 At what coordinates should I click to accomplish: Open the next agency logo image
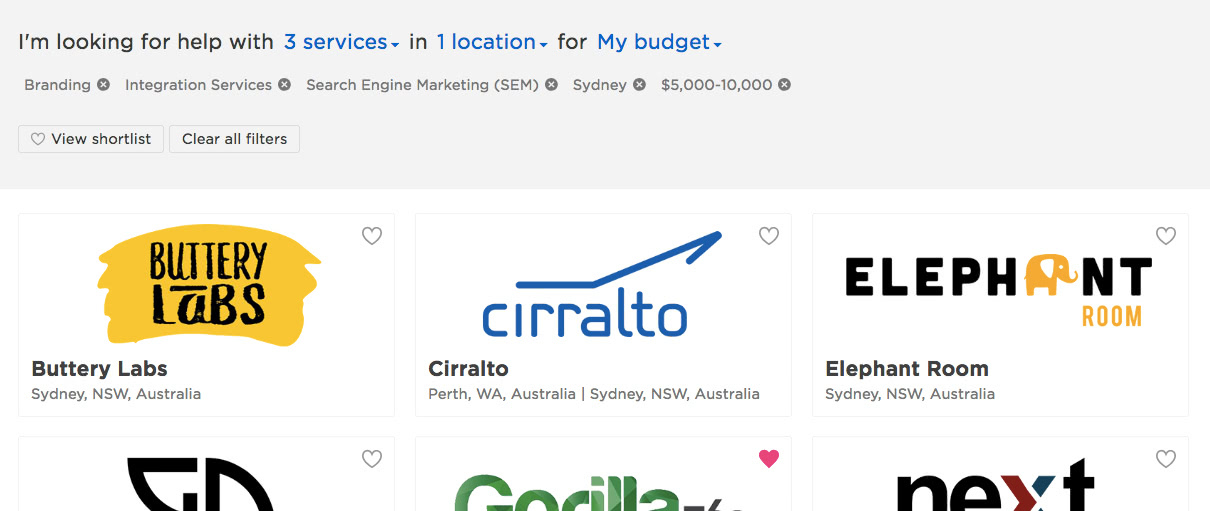pos(996,486)
